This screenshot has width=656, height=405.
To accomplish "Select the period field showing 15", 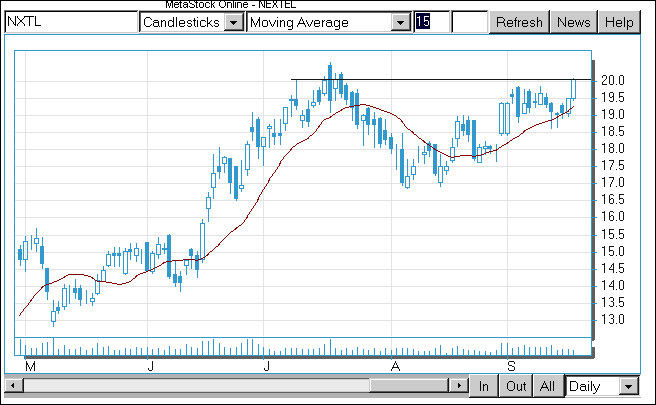I will pyautogui.click(x=432, y=22).
